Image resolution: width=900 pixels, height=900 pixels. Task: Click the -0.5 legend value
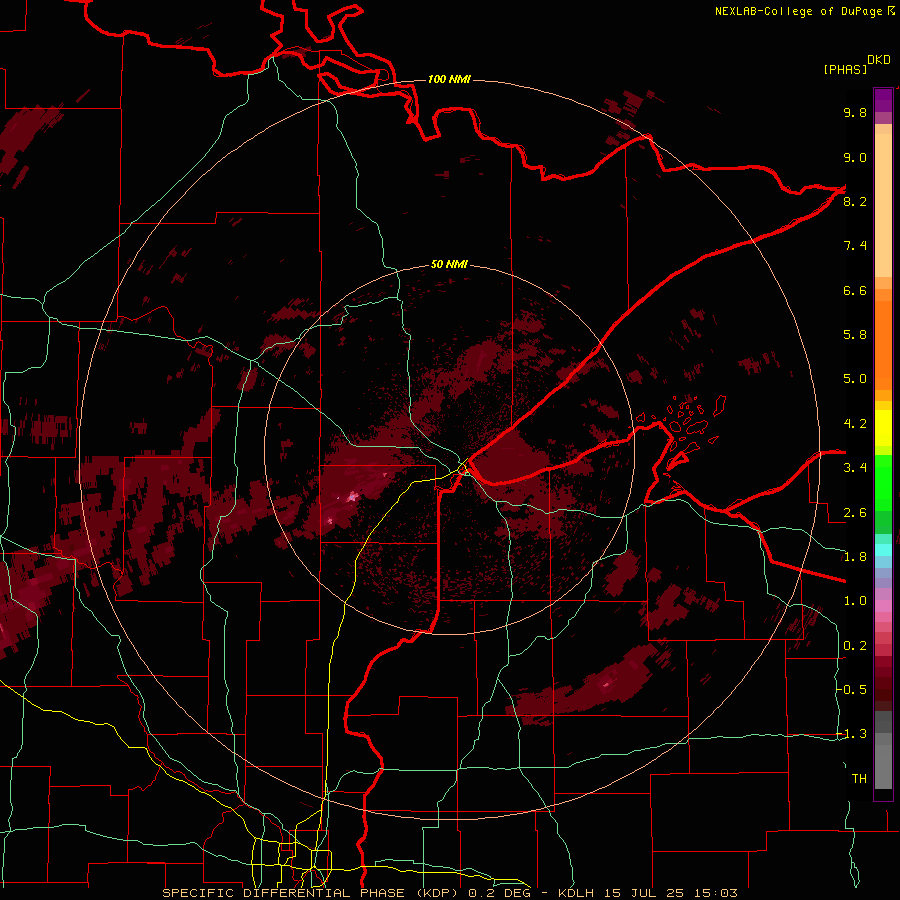(852, 690)
